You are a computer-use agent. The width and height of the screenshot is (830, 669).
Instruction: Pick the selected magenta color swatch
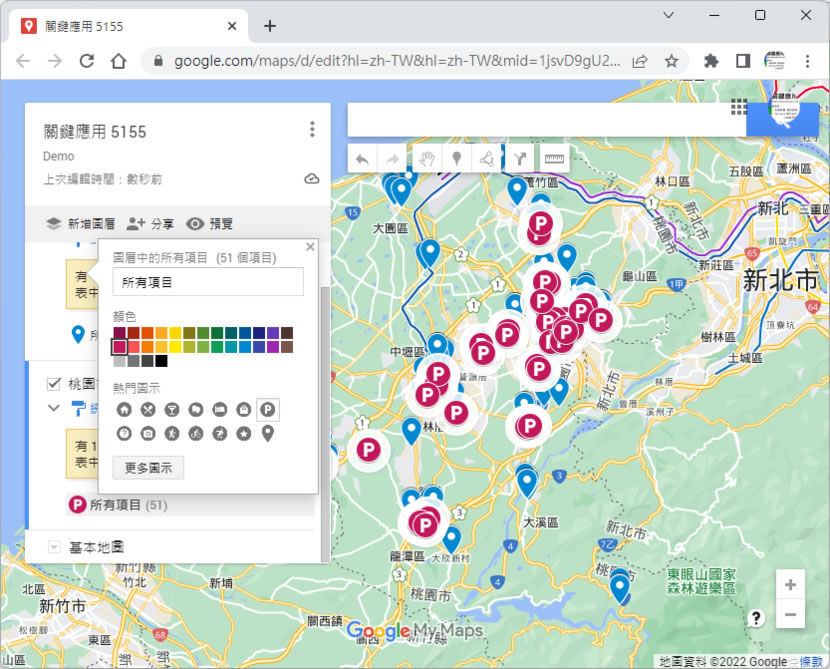120,347
